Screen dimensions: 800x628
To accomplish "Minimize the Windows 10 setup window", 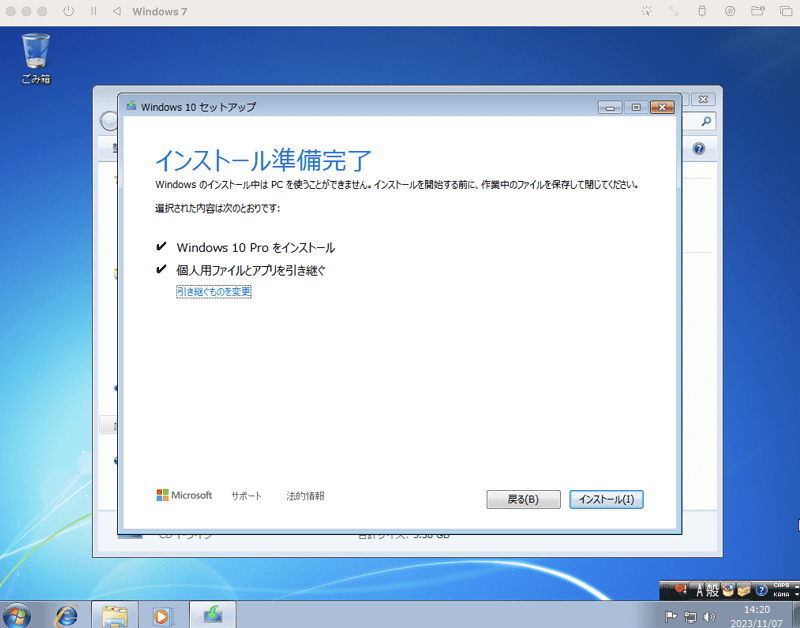I will [x=610, y=107].
